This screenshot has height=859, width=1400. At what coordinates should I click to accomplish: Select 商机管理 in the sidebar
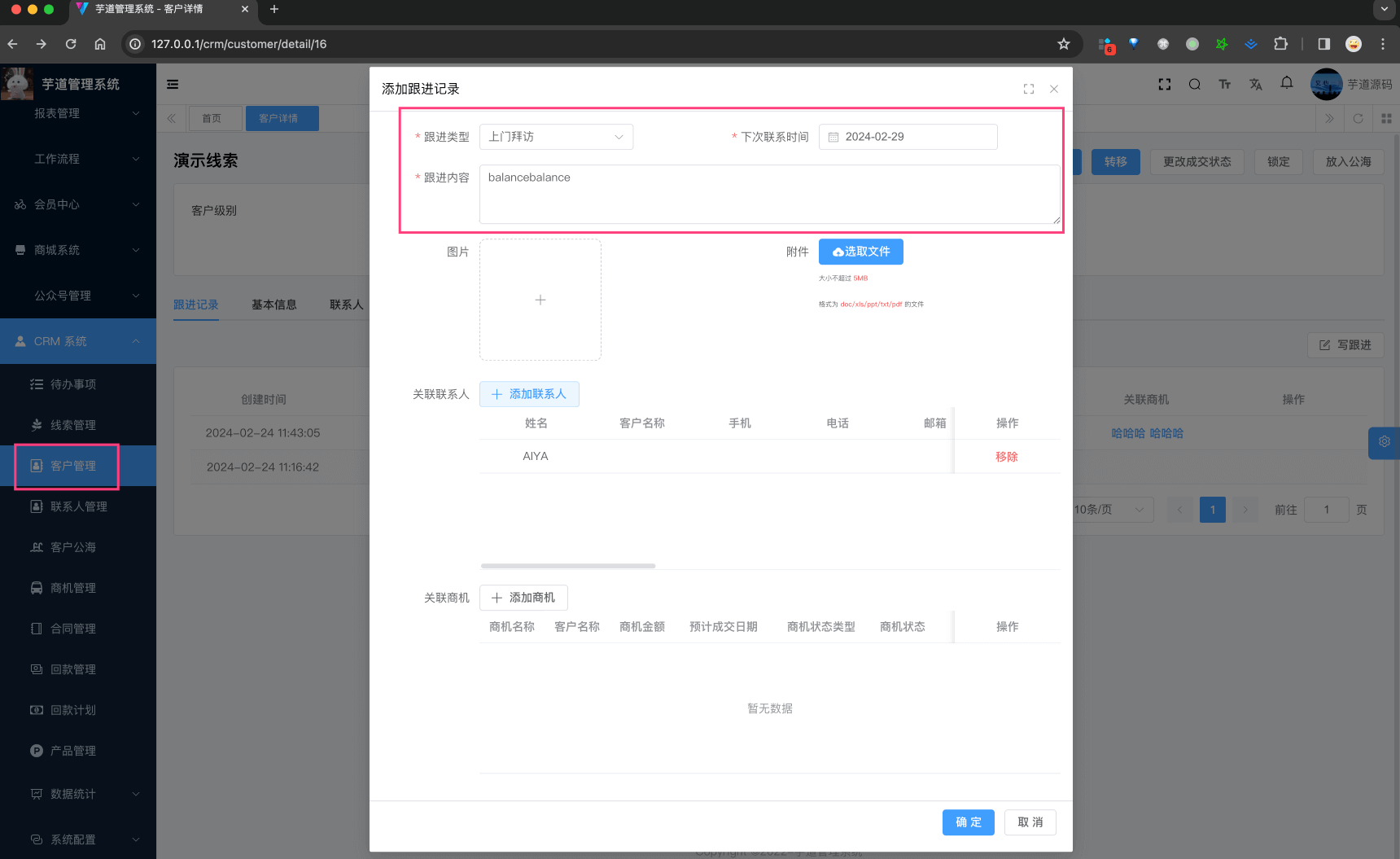73,588
